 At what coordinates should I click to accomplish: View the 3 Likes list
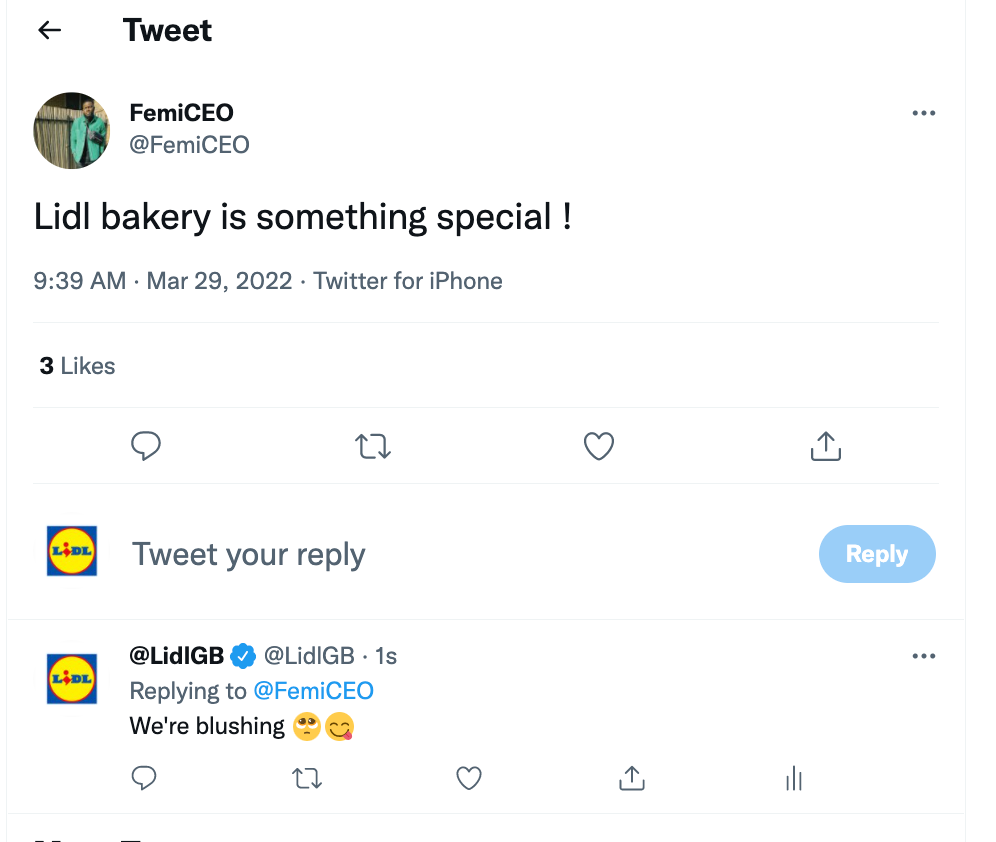[77, 366]
